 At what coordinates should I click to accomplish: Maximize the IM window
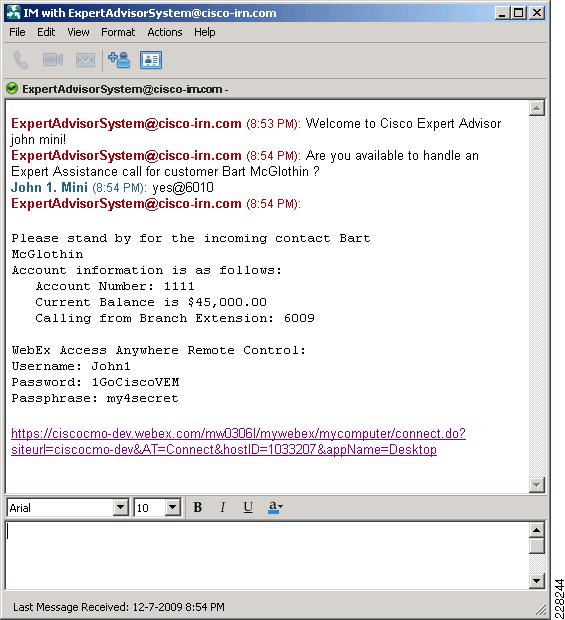point(518,13)
